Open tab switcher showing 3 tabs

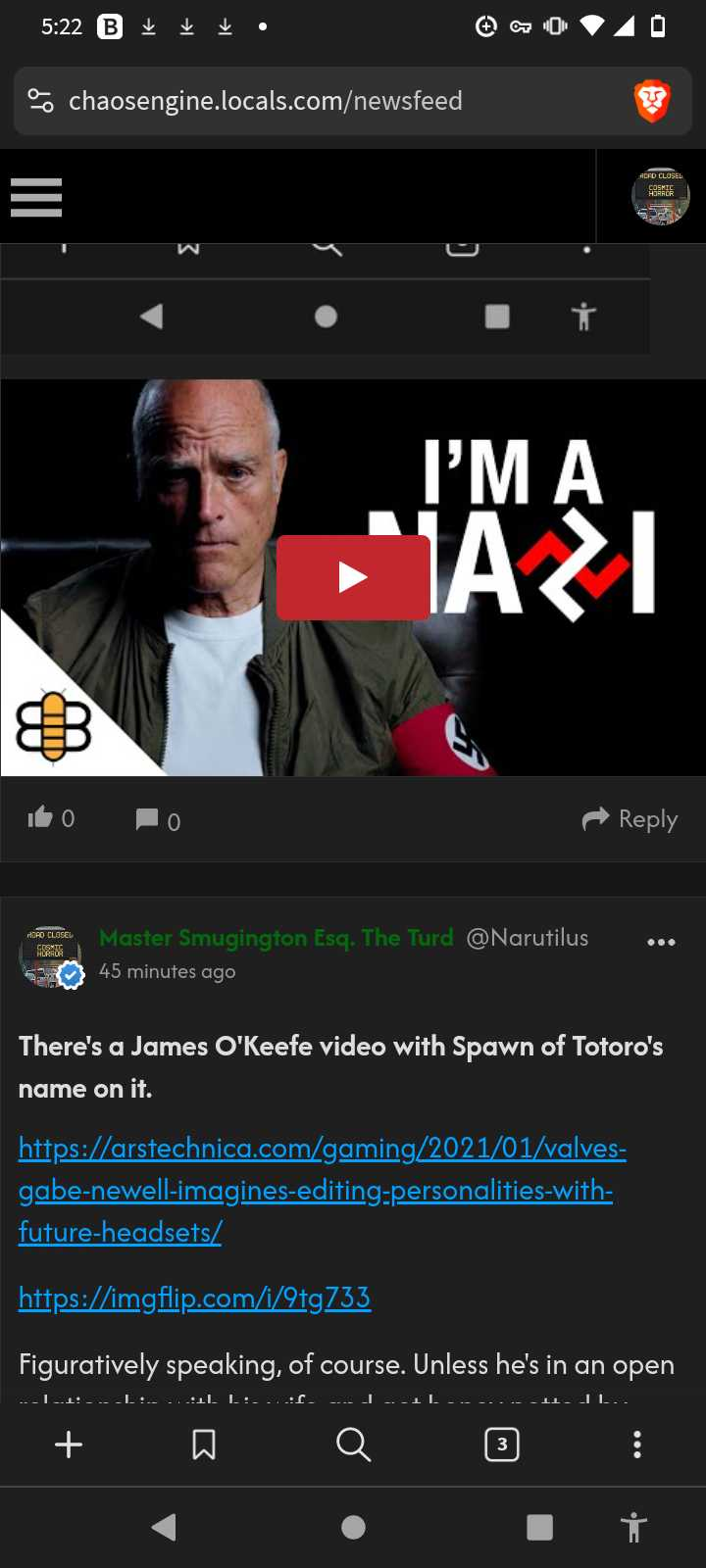coord(502,1445)
